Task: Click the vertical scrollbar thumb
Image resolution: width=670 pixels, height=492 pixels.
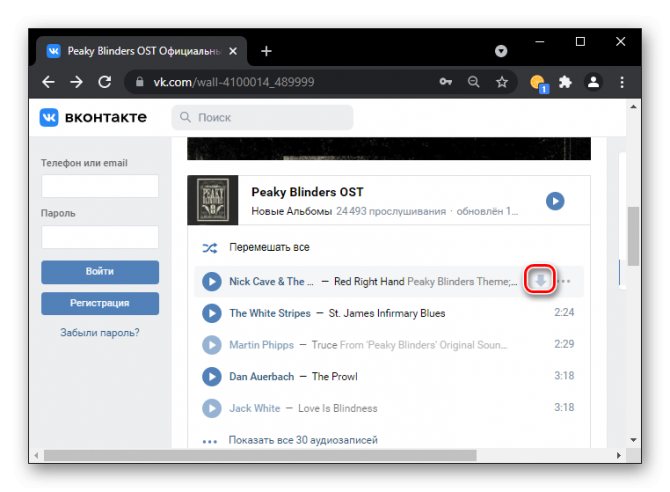Action: click(x=633, y=236)
